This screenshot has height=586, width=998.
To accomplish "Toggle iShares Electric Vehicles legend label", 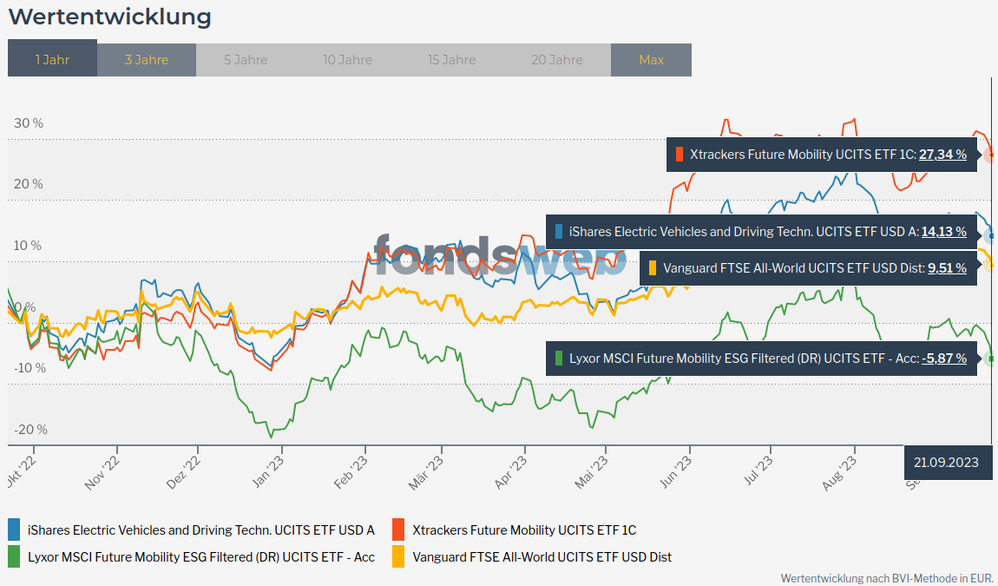I will 201,530.
